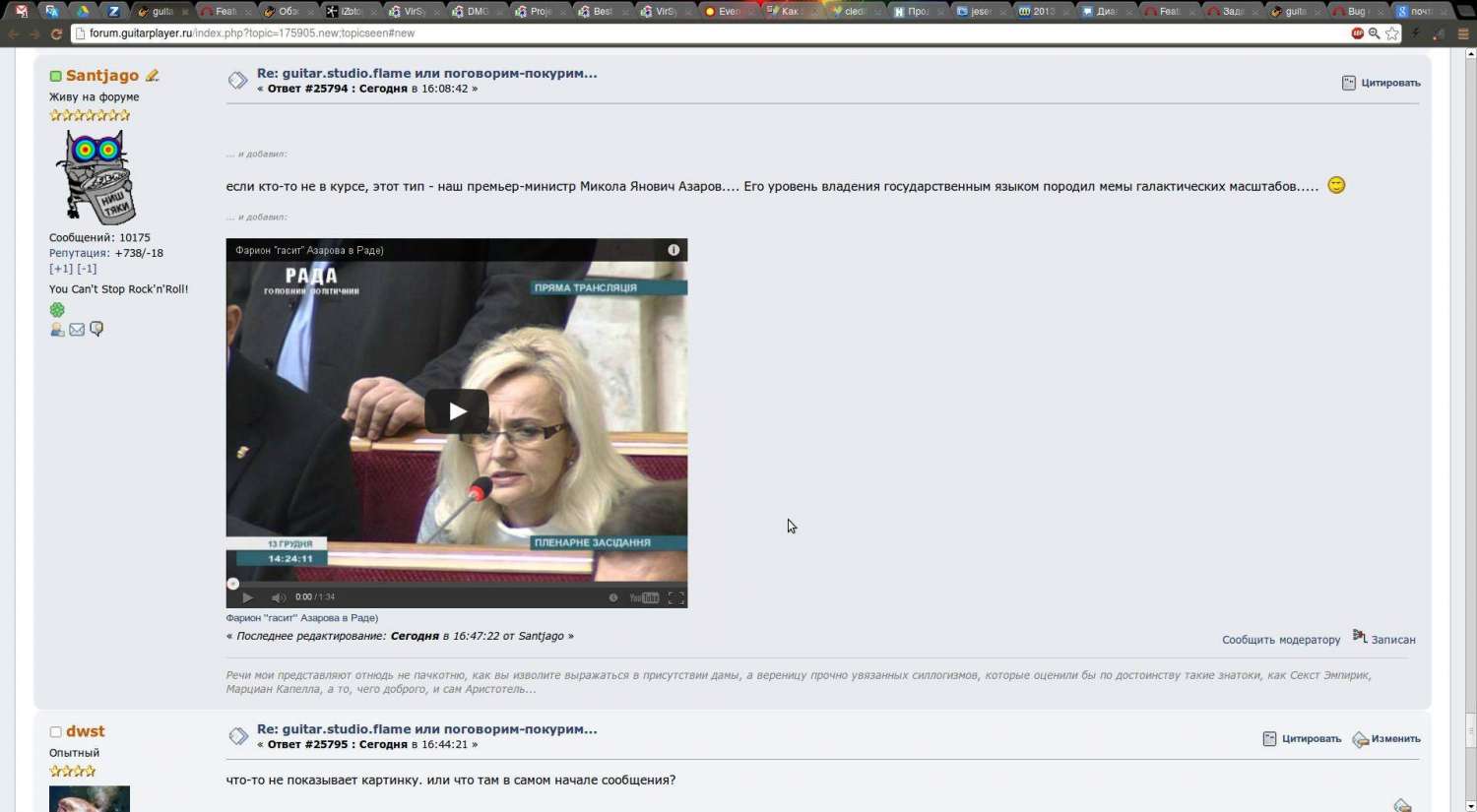Click Santjago's green online status indicator

[x=55, y=76]
